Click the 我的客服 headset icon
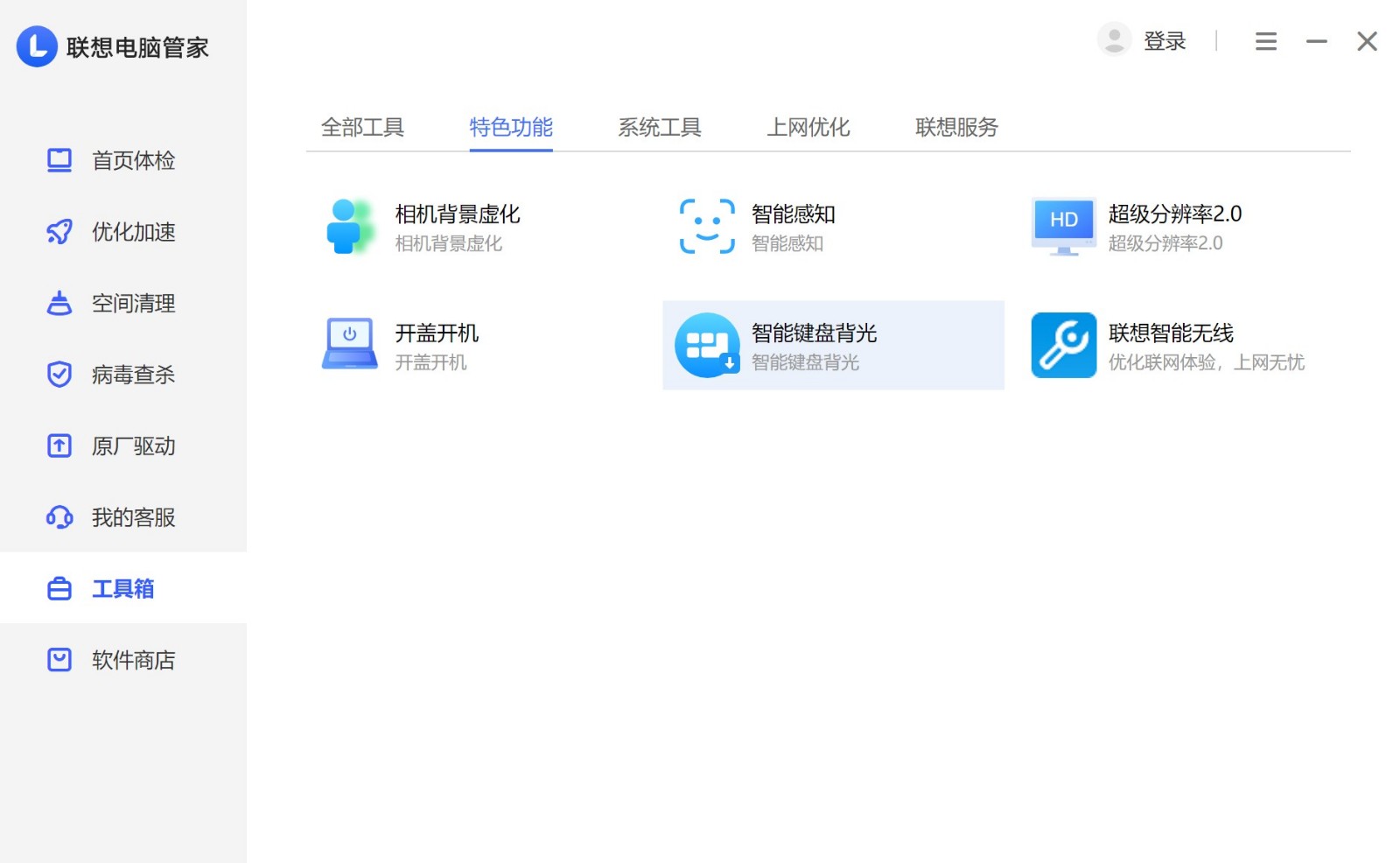The width and height of the screenshot is (1400, 863). (x=59, y=517)
